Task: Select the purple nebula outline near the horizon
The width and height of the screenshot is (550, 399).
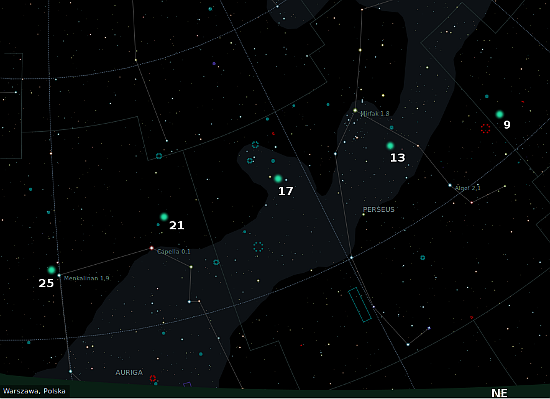Action: (x=187, y=385)
